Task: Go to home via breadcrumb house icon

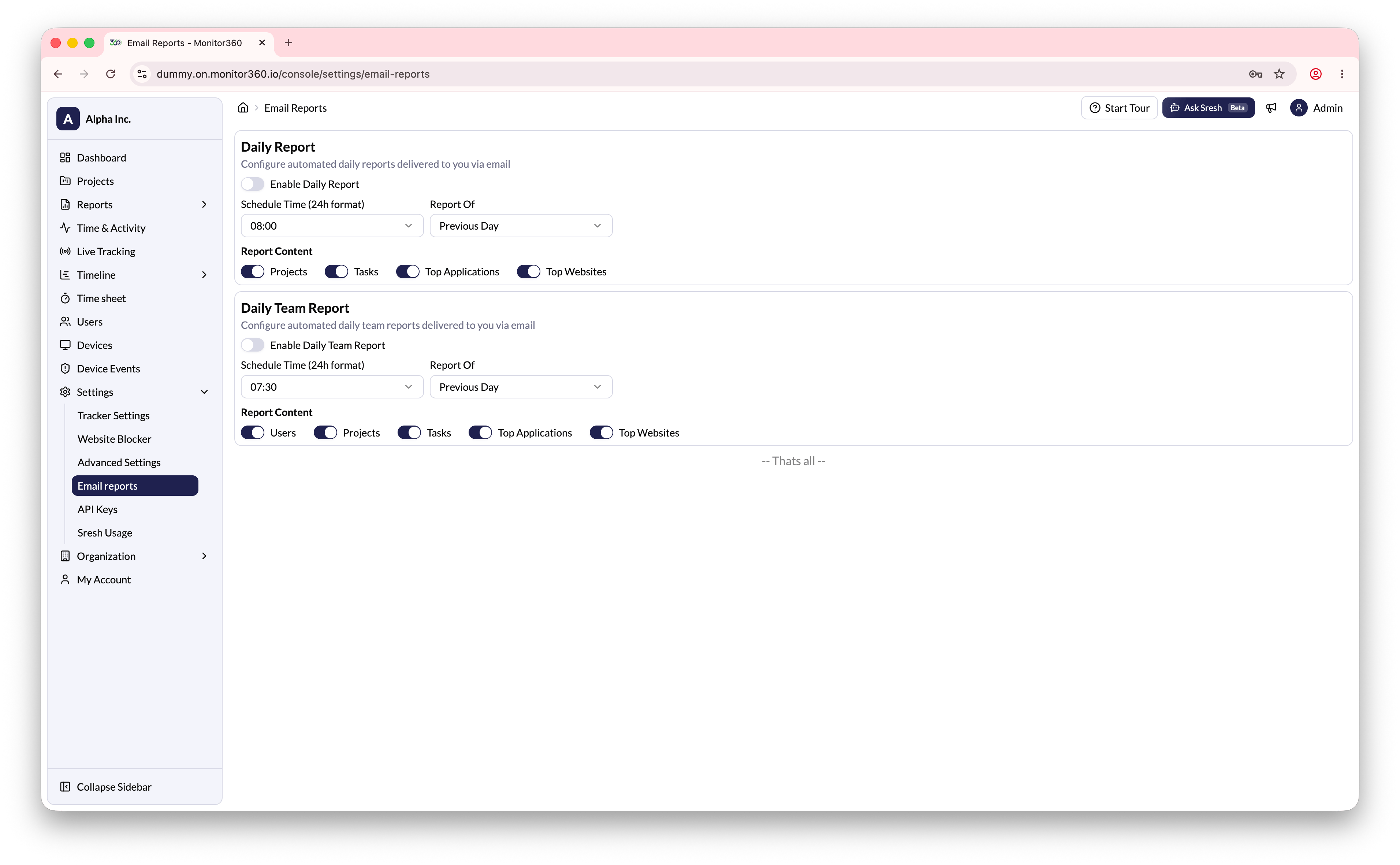Action: click(243, 108)
